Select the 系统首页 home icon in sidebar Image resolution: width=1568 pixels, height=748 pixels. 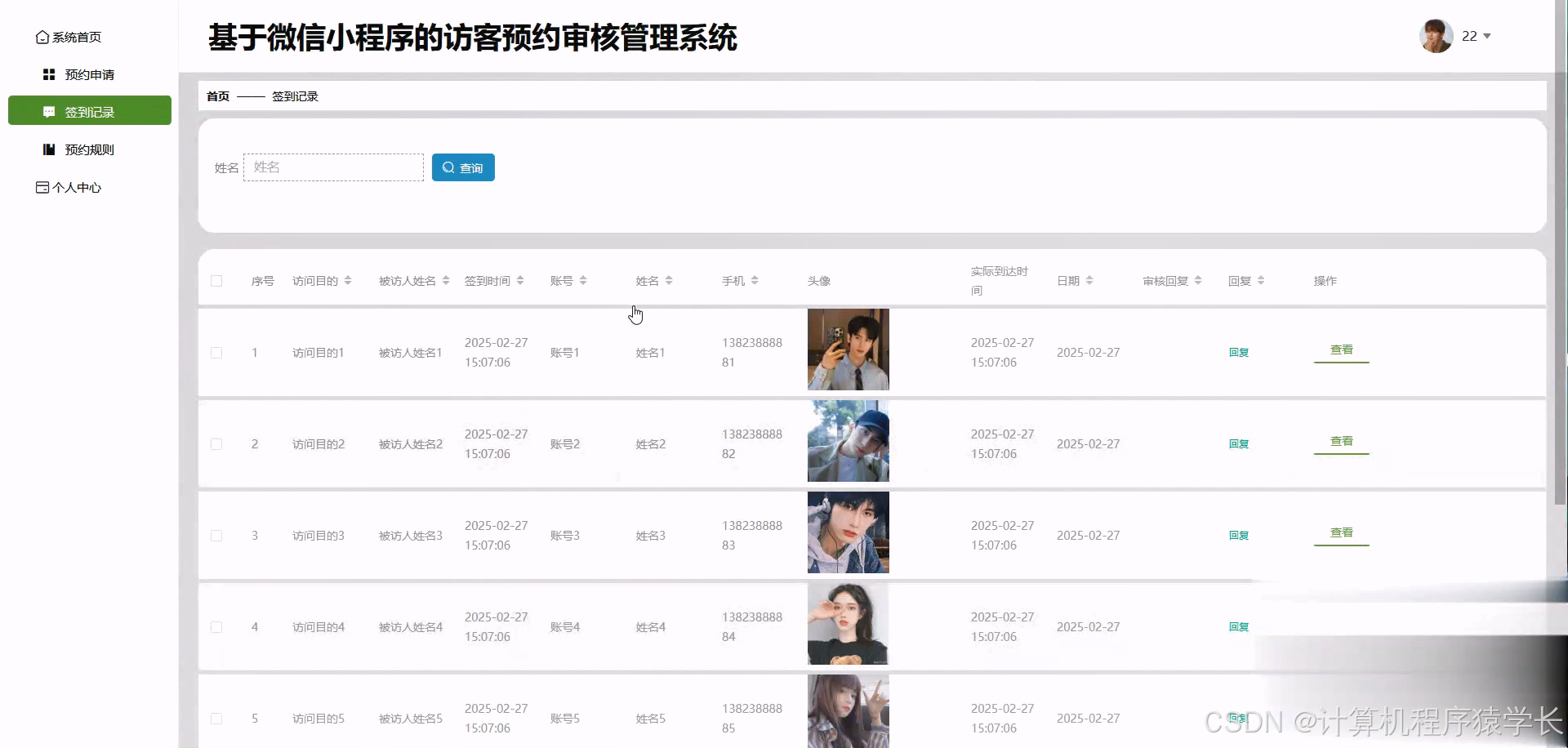click(42, 37)
